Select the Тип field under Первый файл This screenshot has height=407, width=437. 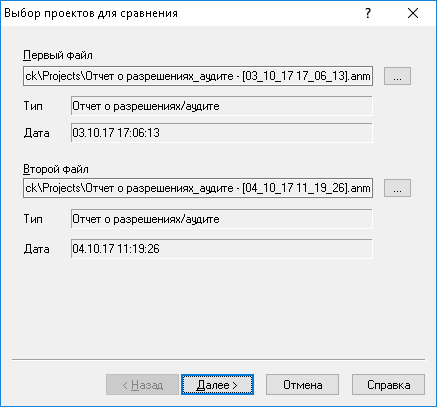coord(222,106)
